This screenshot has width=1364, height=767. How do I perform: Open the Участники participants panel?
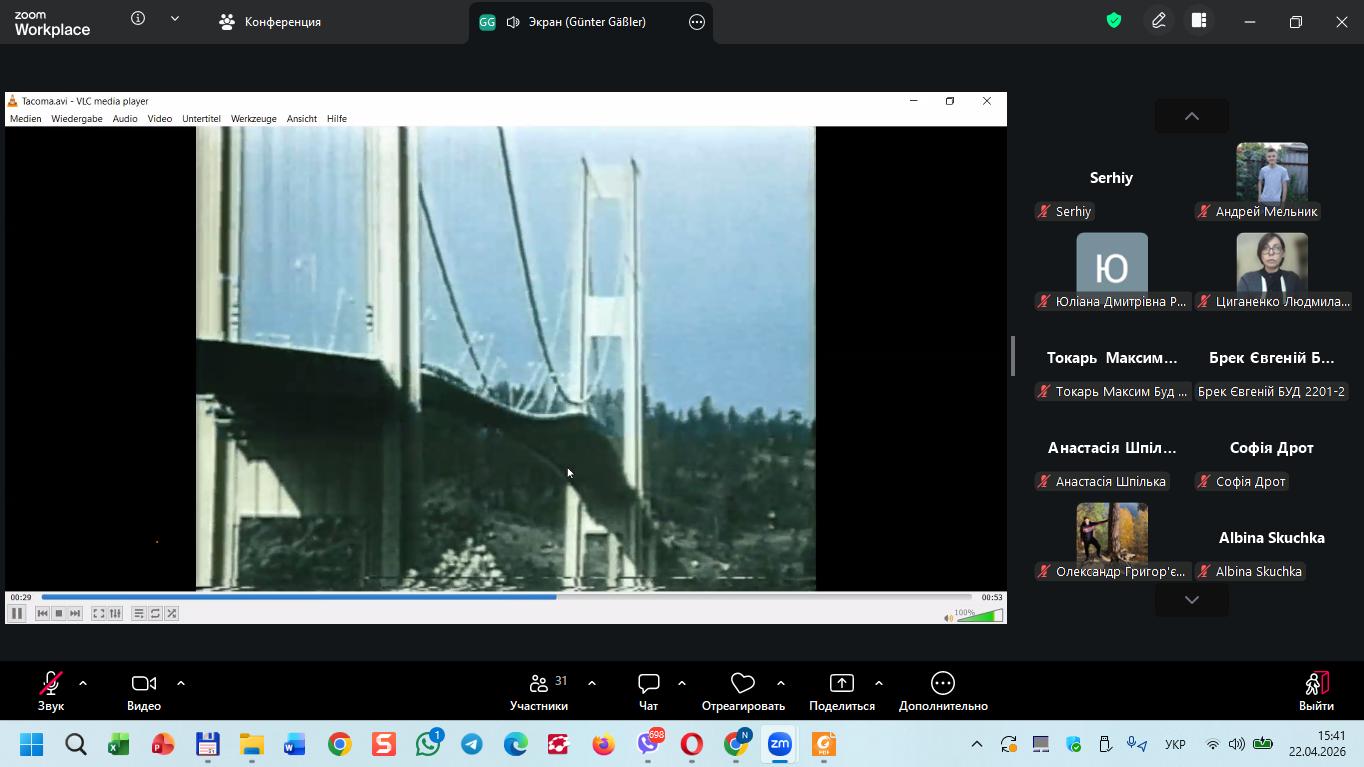[x=539, y=684]
